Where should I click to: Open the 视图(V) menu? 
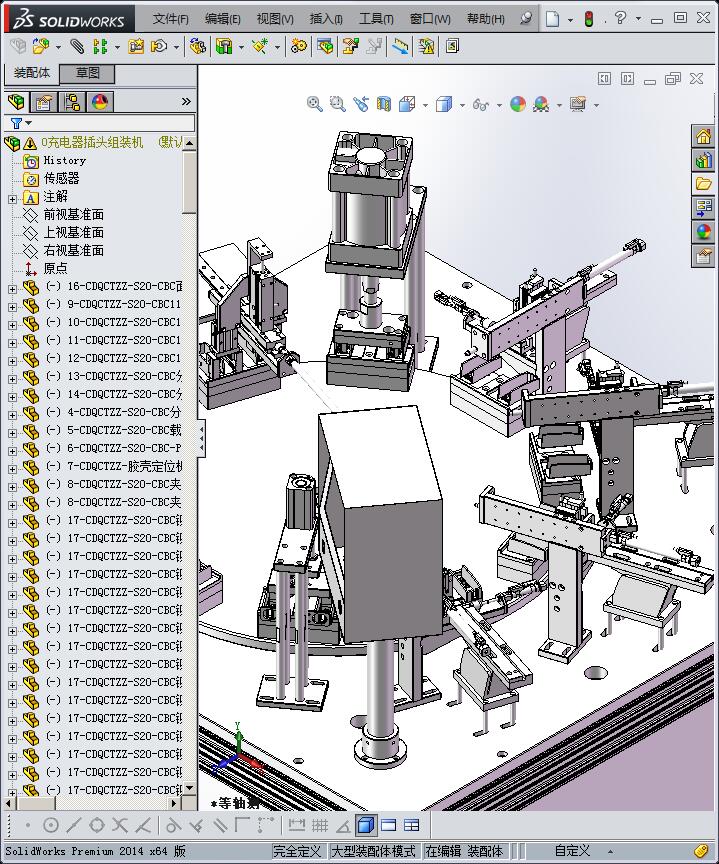[275, 19]
